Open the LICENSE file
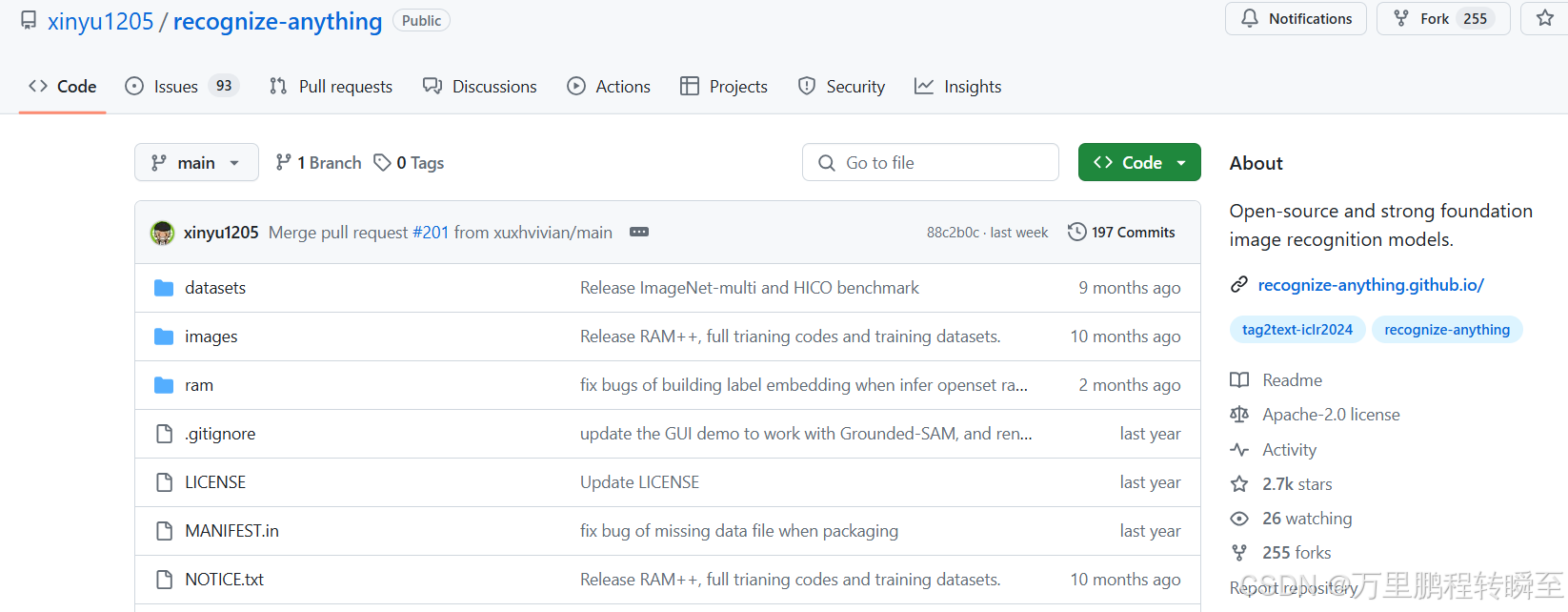This screenshot has height=612, width=1568. 215,482
